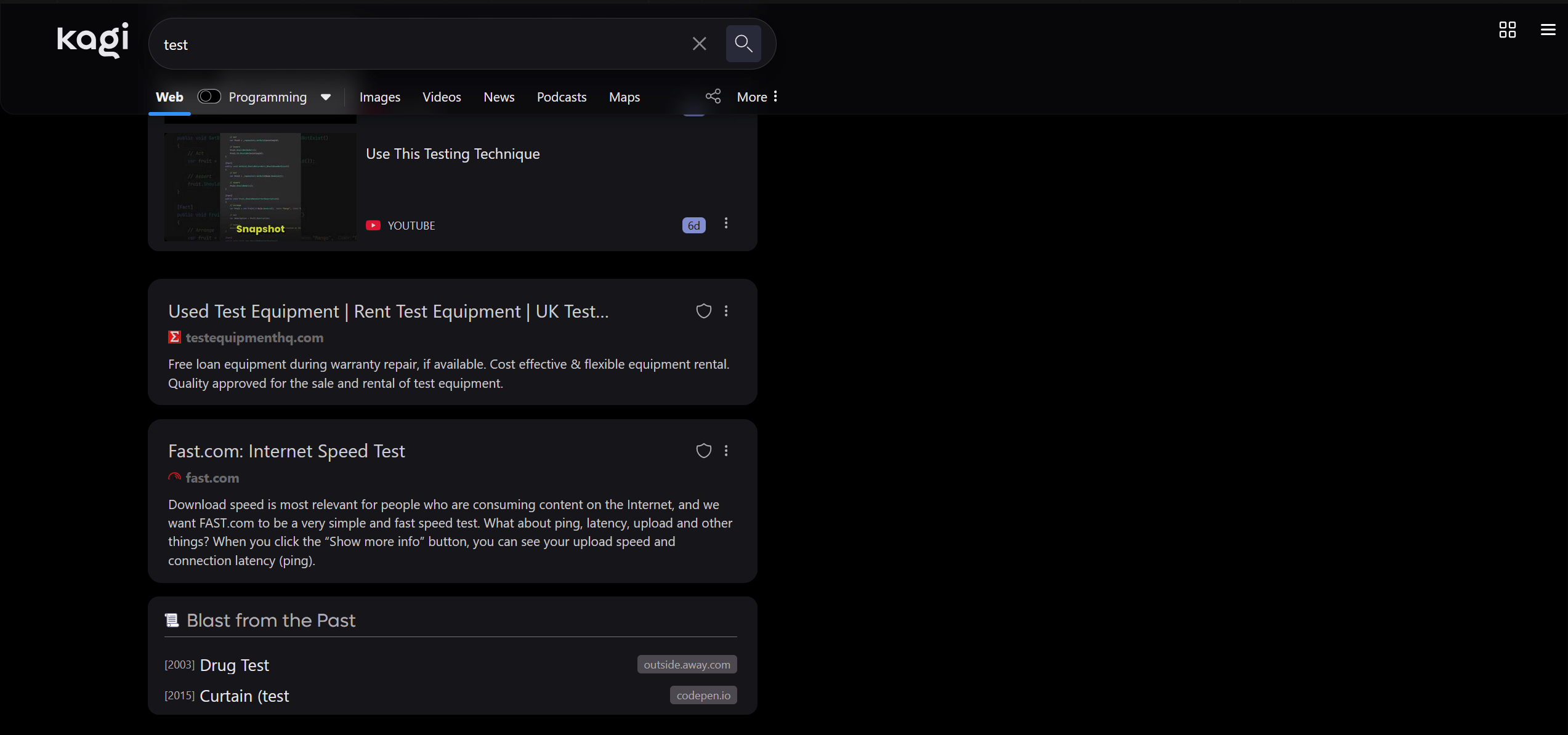
Task: Toggle the Programming lens switch
Action: coord(209,97)
